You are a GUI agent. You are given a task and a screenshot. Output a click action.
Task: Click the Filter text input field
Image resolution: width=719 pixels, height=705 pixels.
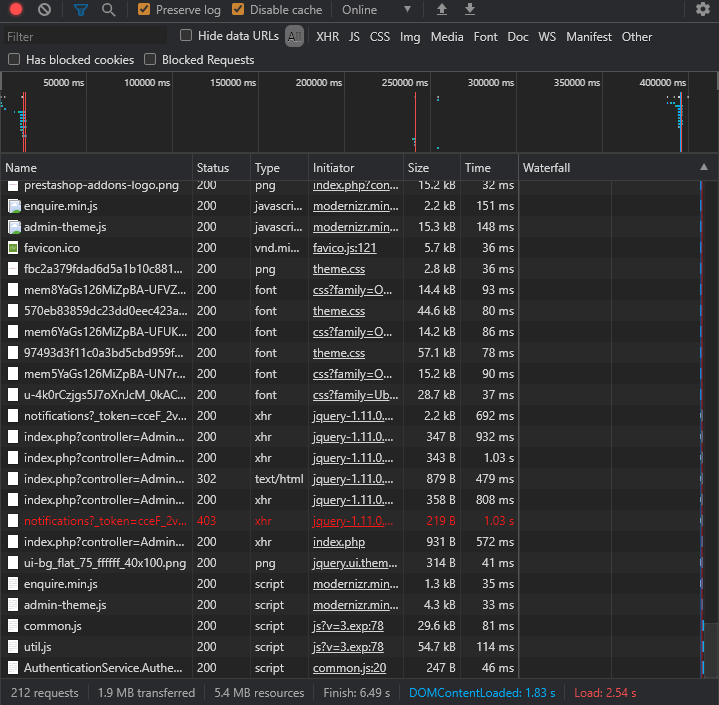pos(85,37)
